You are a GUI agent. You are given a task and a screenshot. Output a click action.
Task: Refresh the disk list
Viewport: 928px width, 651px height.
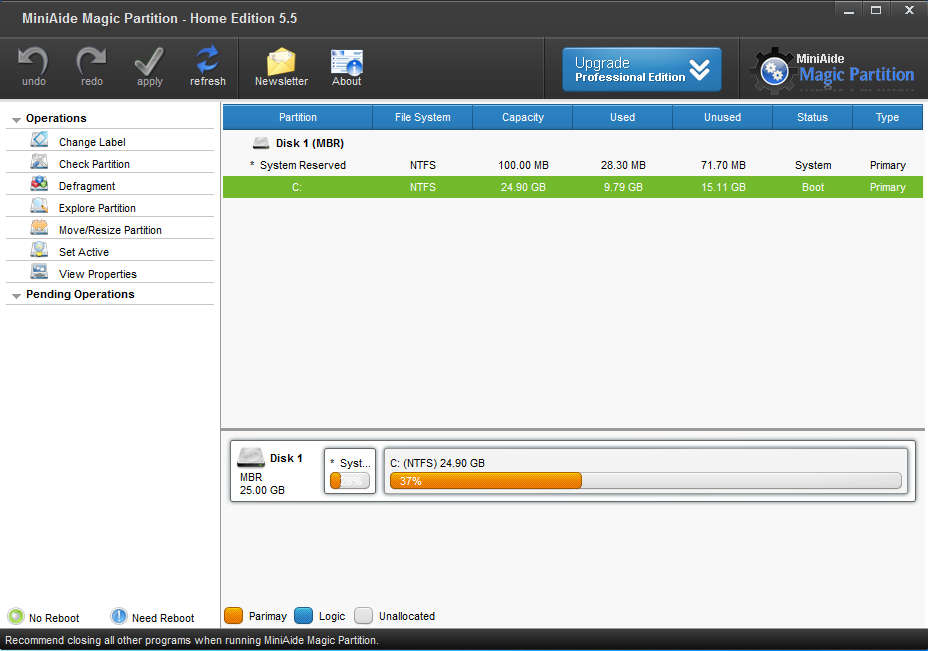coord(207,63)
